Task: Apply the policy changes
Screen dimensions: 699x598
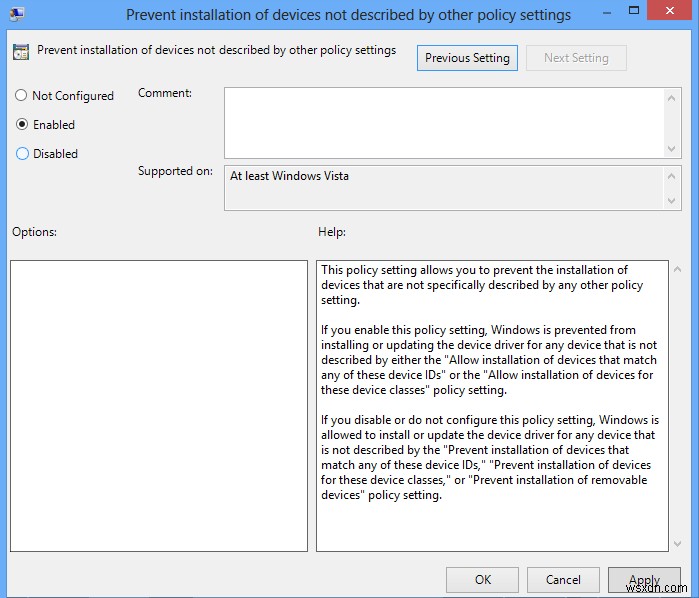Action: pyautogui.click(x=644, y=580)
